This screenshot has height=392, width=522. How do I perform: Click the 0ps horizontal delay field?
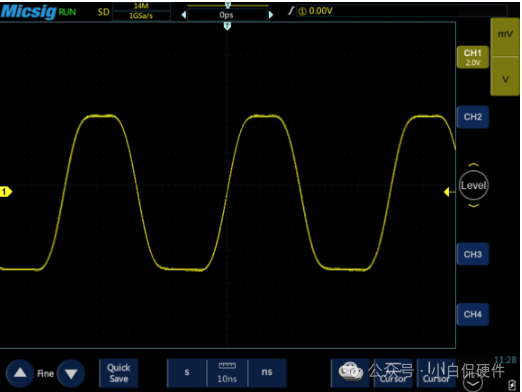(227, 15)
